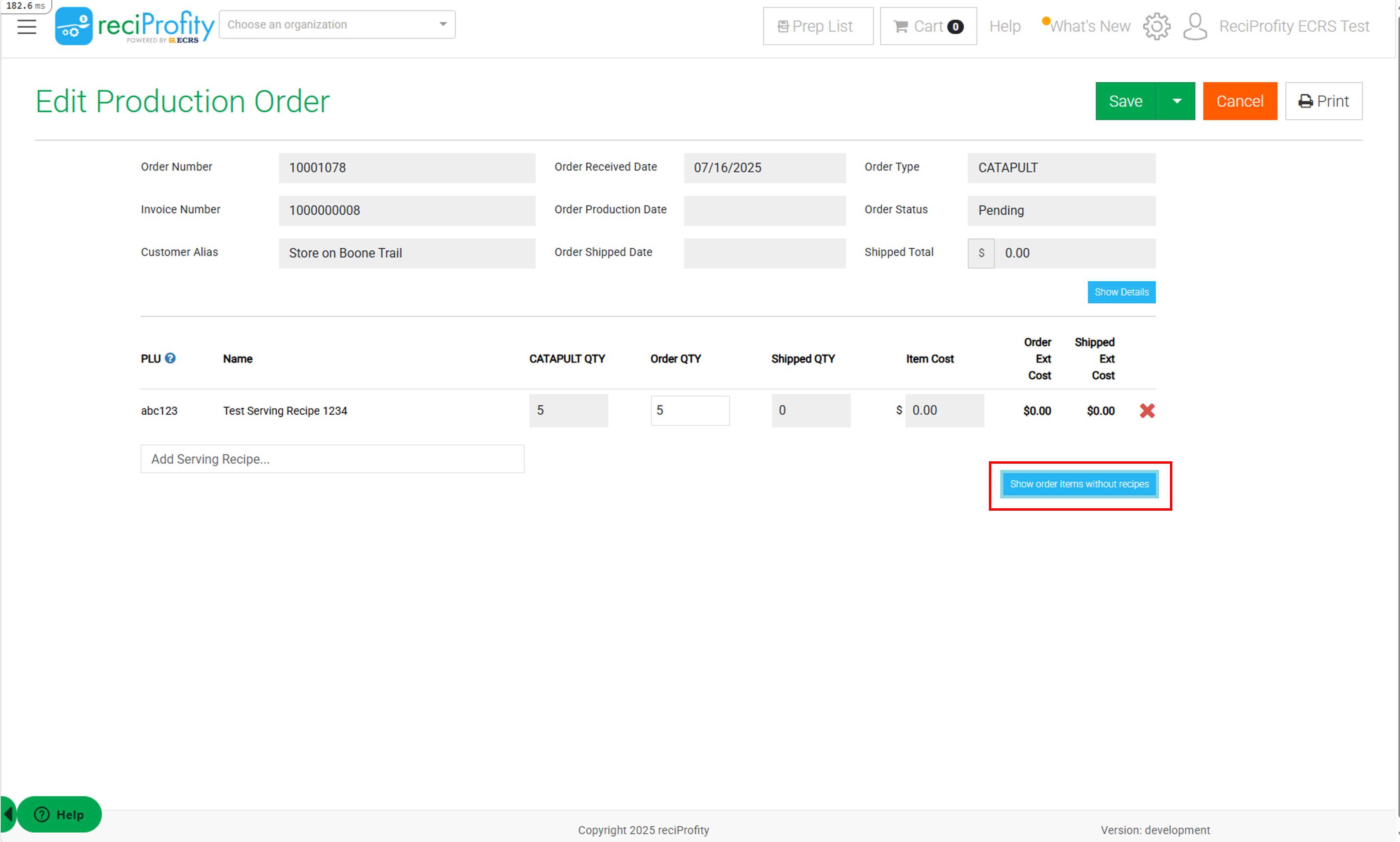Print the production order

(1323, 101)
